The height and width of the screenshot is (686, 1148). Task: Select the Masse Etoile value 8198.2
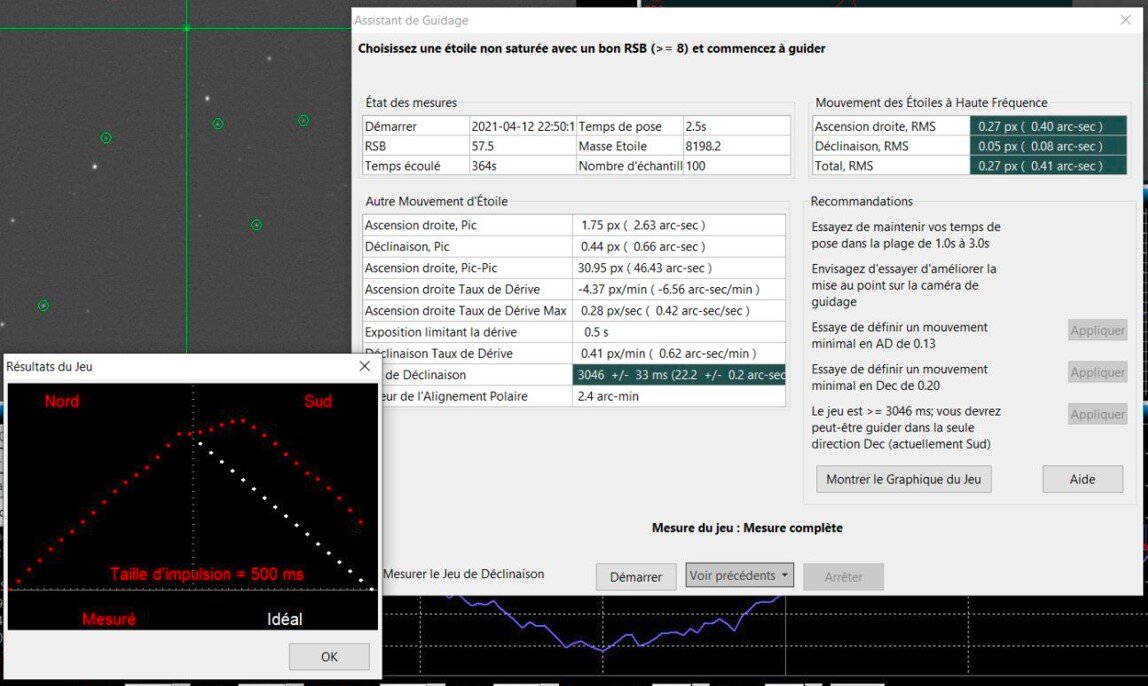point(737,146)
